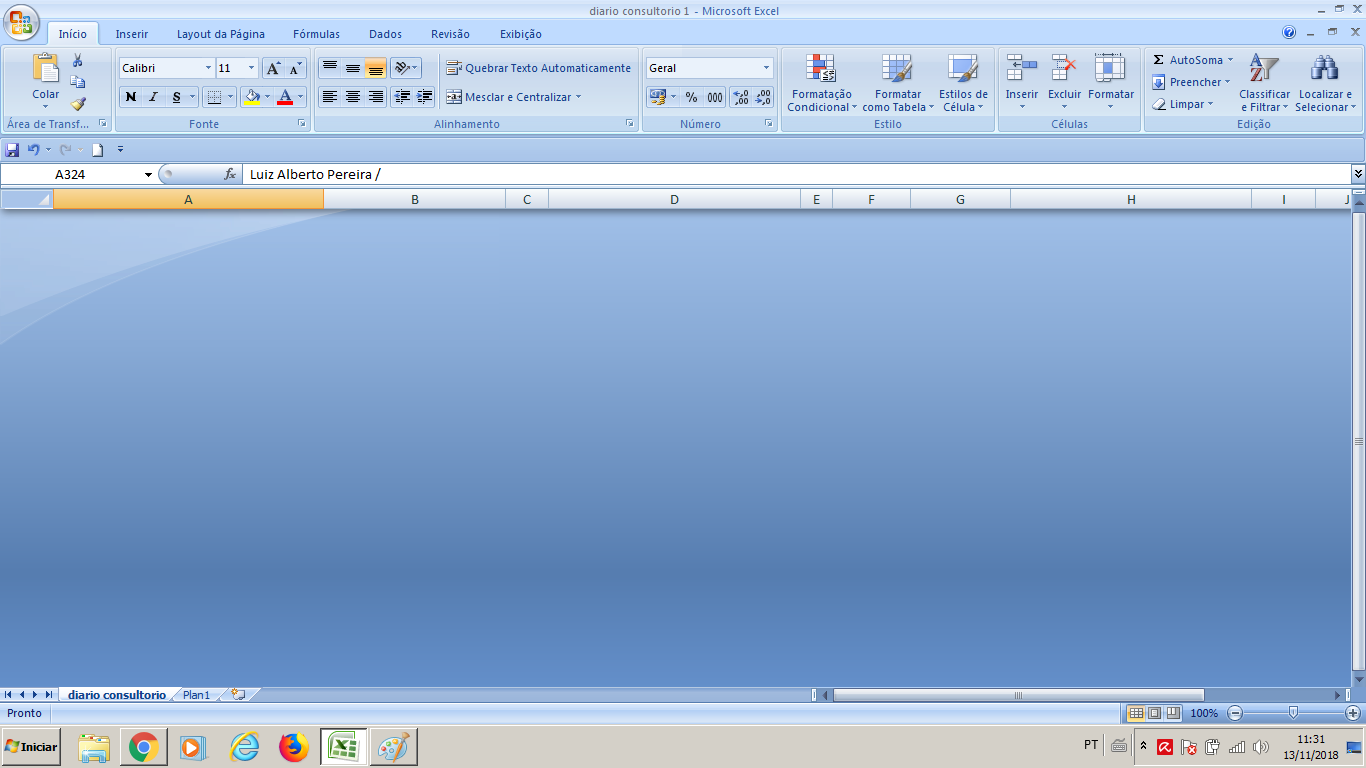Open the Geral number format dropdown
Viewport: 1366px width, 768px height.
(766, 68)
